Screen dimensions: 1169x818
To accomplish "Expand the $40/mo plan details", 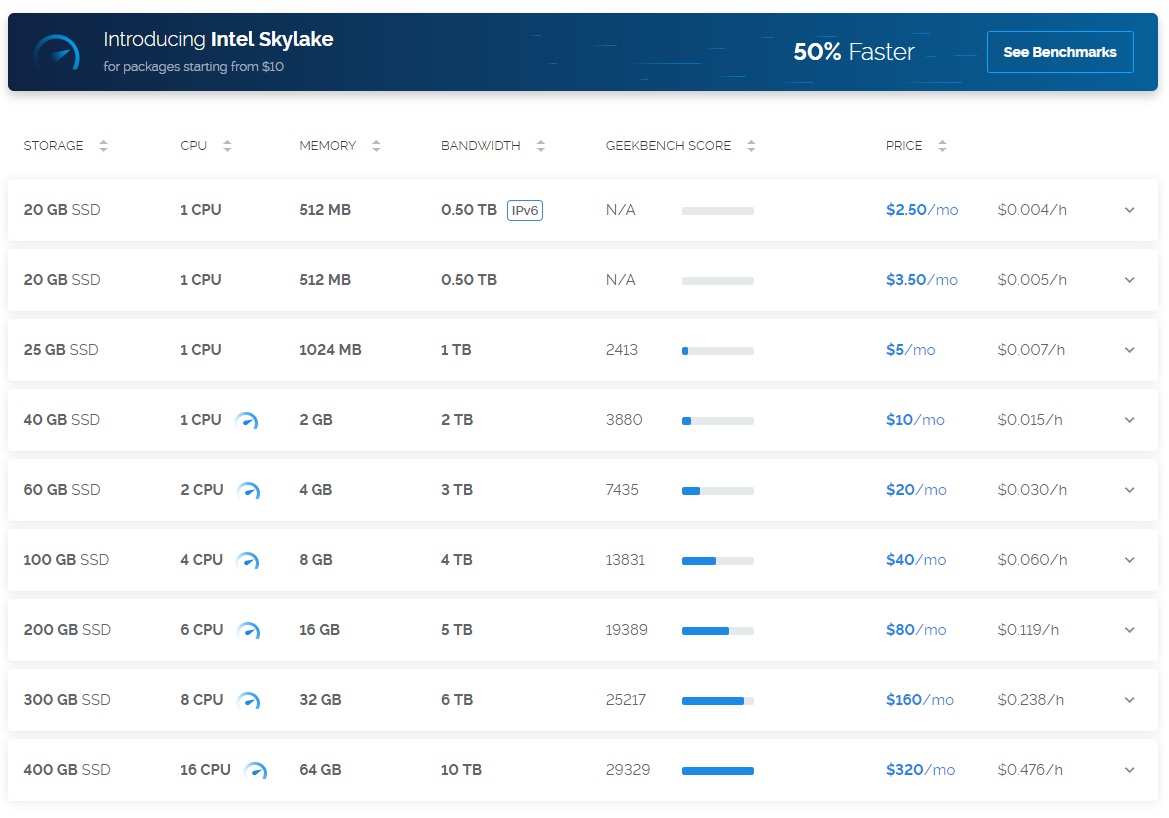I will (1129, 561).
